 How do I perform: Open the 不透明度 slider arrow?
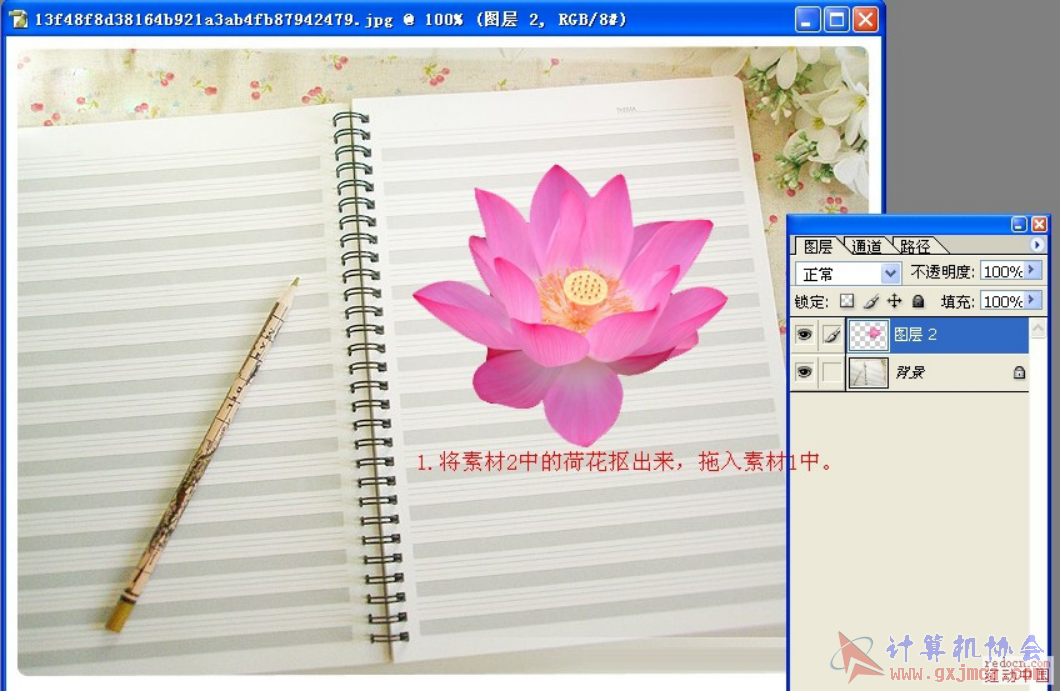pos(1032,271)
